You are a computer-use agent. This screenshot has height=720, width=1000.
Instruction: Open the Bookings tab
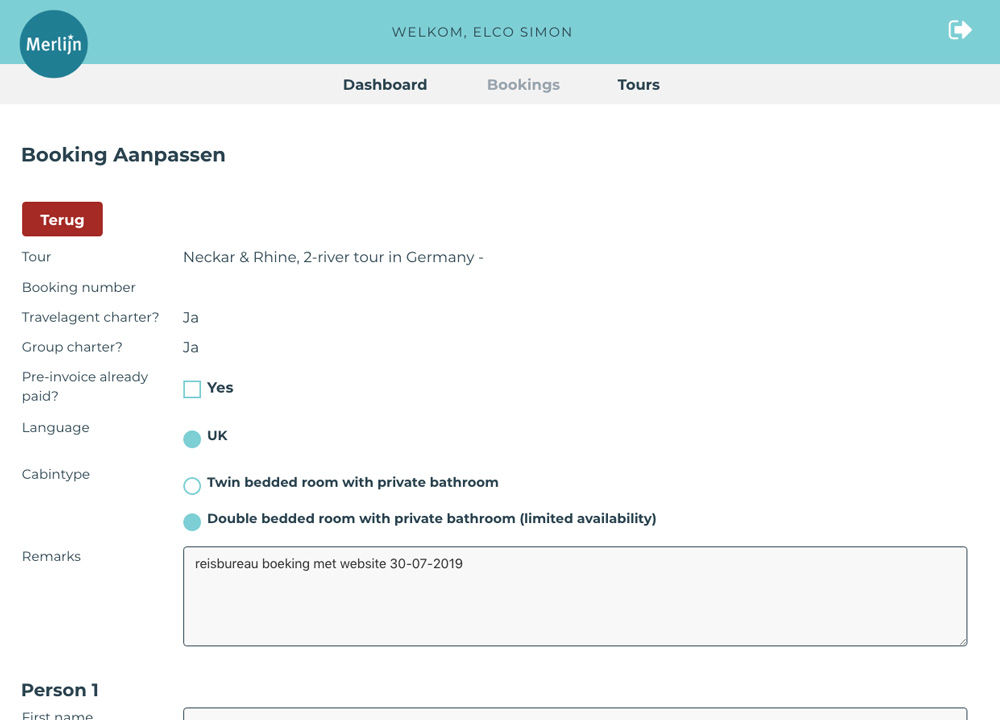(523, 85)
